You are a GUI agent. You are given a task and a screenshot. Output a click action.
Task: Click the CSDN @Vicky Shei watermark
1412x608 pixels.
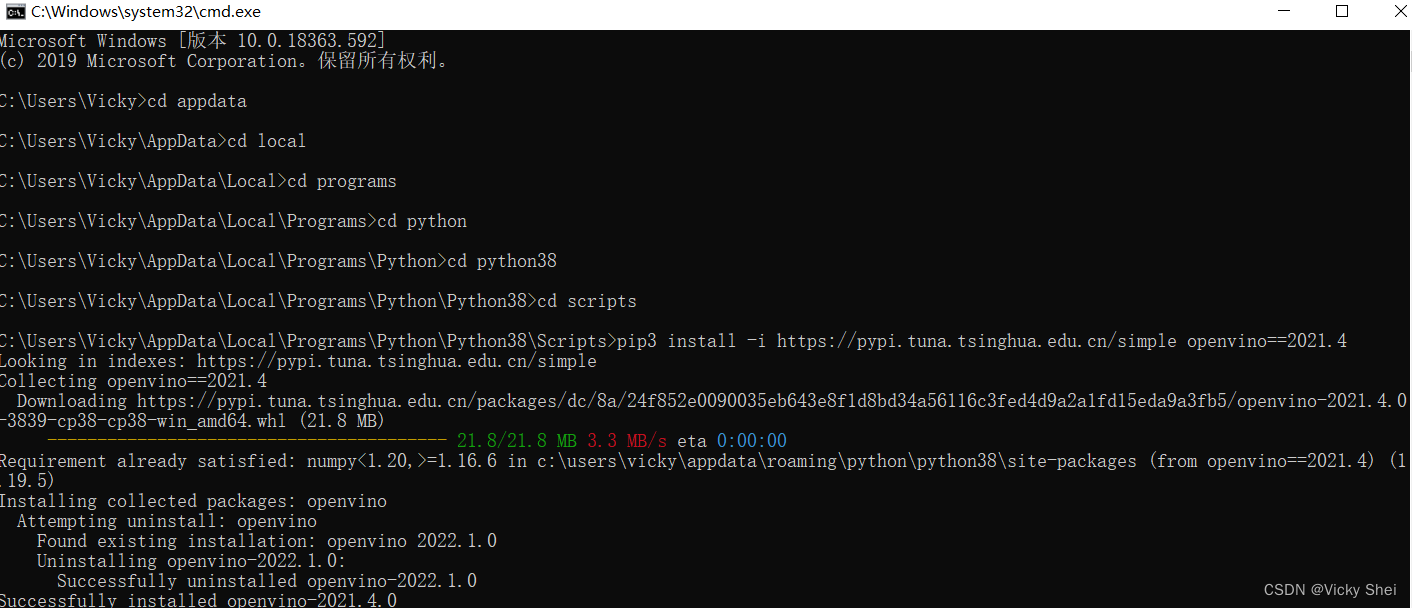[x=1330, y=590]
